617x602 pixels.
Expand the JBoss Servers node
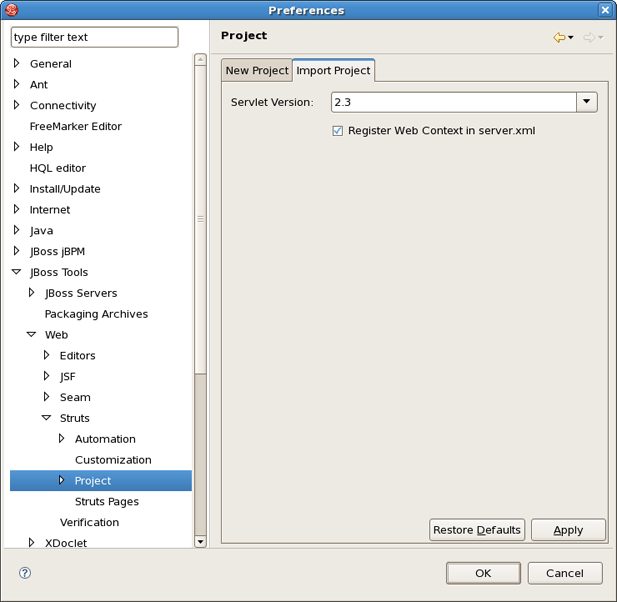click(31, 293)
